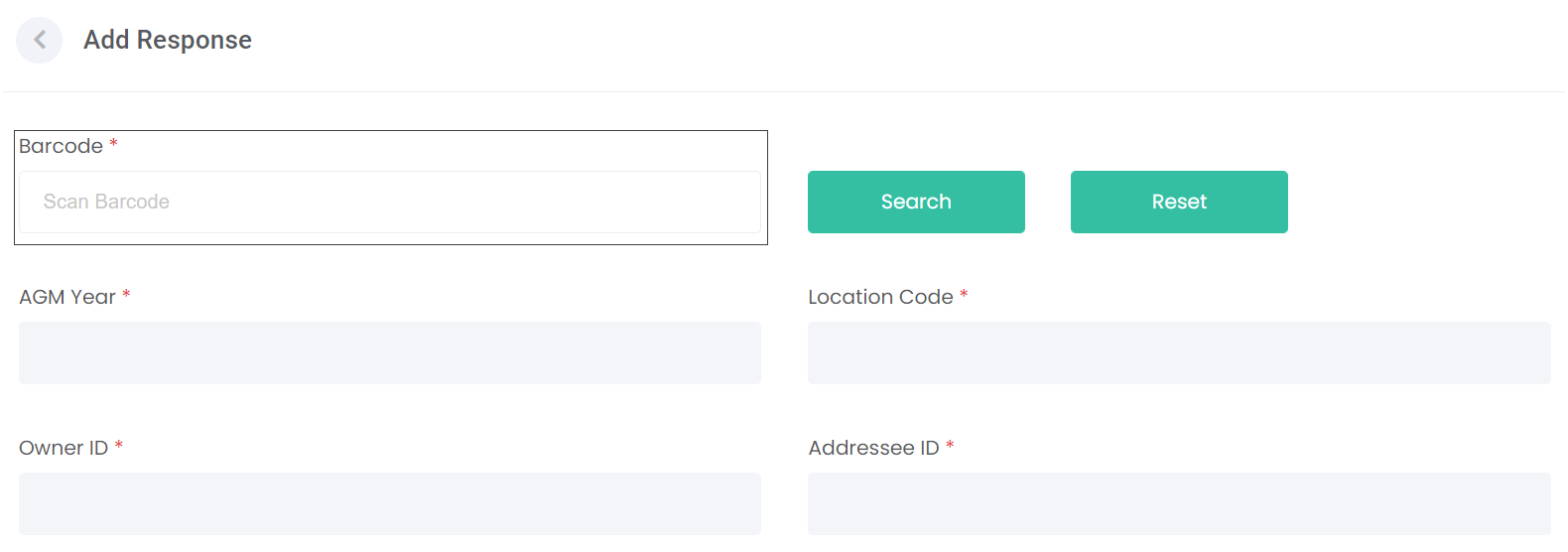The width and height of the screenshot is (1568, 552).
Task: Click the green Reset button
Action: [x=1179, y=202]
